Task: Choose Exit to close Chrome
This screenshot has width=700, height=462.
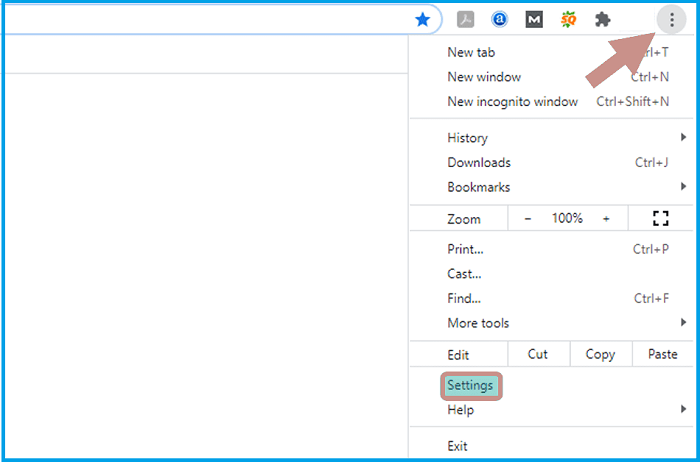Action: pyautogui.click(x=551, y=446)
